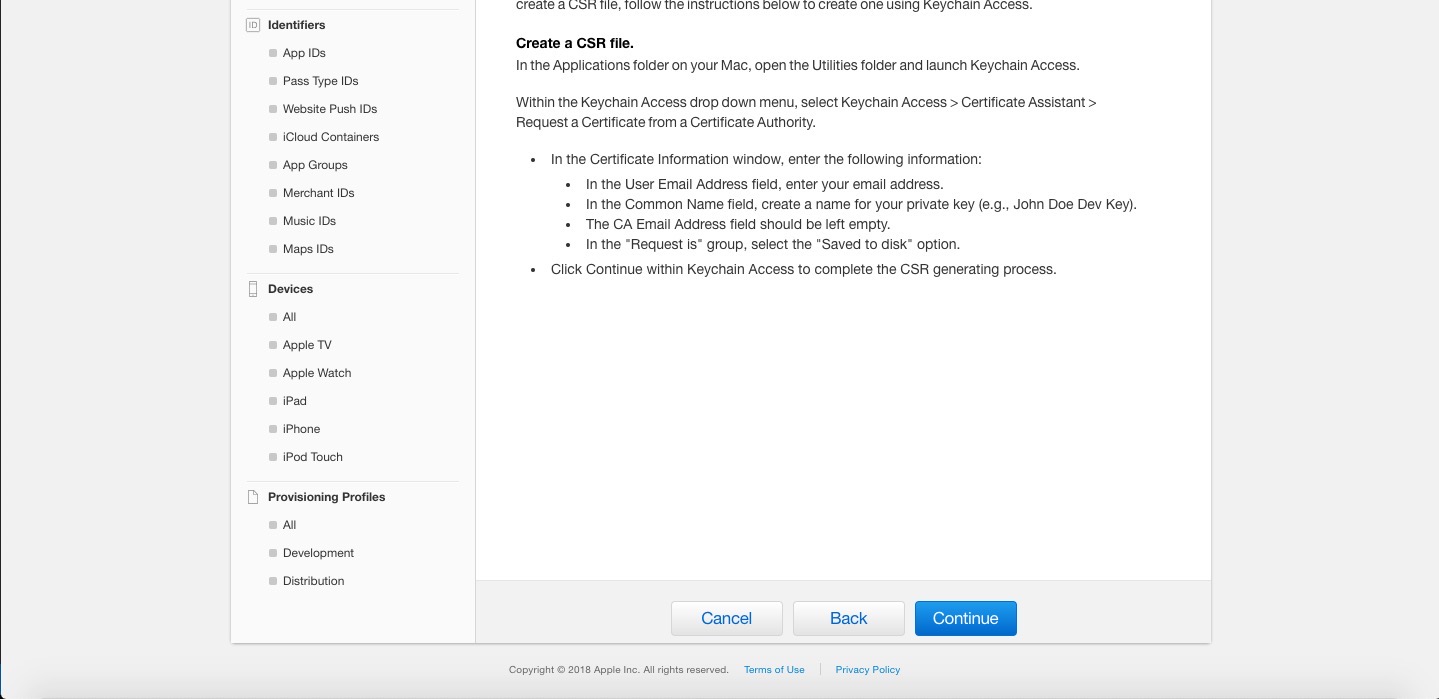
Task: Select Music IDs entry
Action: coord(309,221)
